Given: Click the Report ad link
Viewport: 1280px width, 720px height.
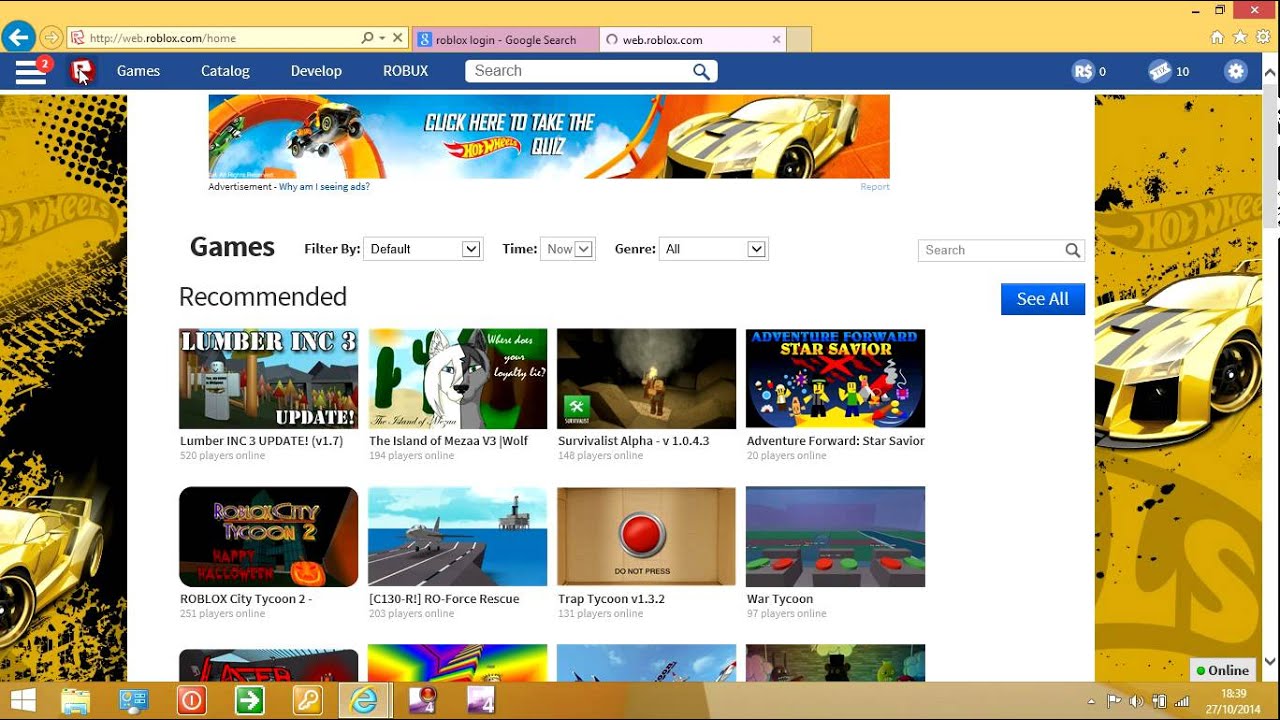Looking at the screenshot, I should point(875,187).
